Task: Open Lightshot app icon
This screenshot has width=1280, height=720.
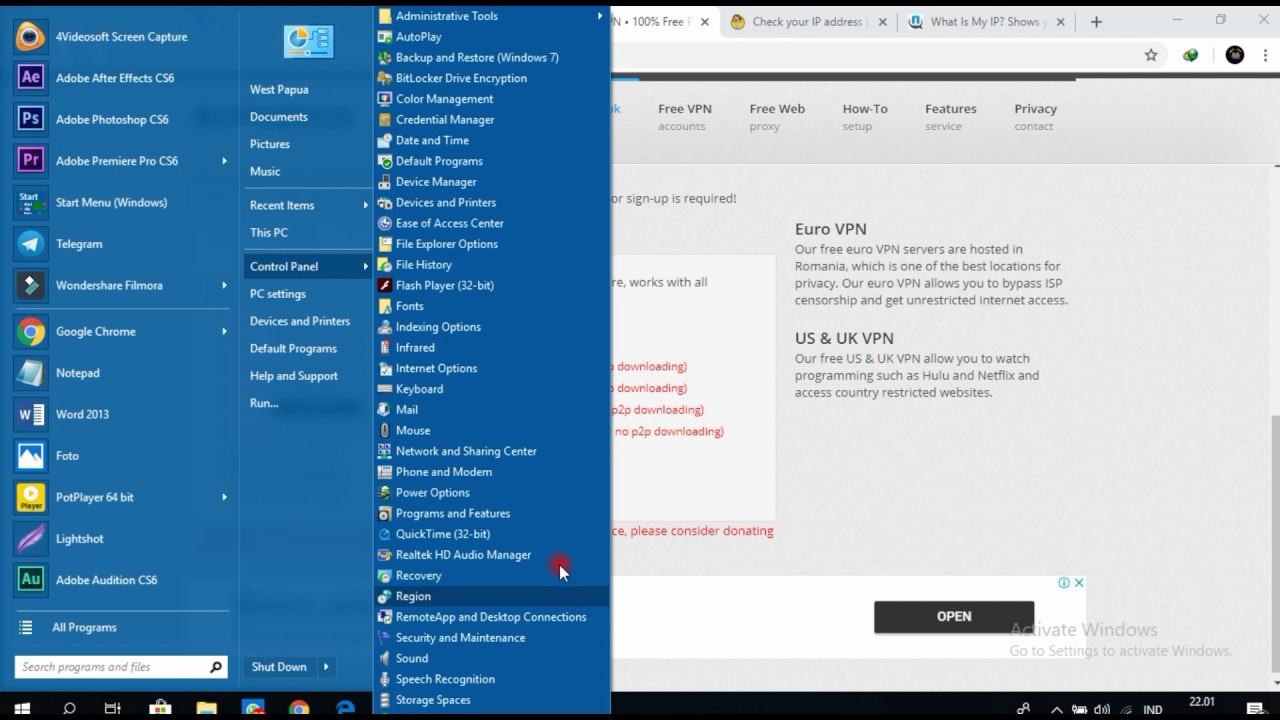Action: pos(30,539)
